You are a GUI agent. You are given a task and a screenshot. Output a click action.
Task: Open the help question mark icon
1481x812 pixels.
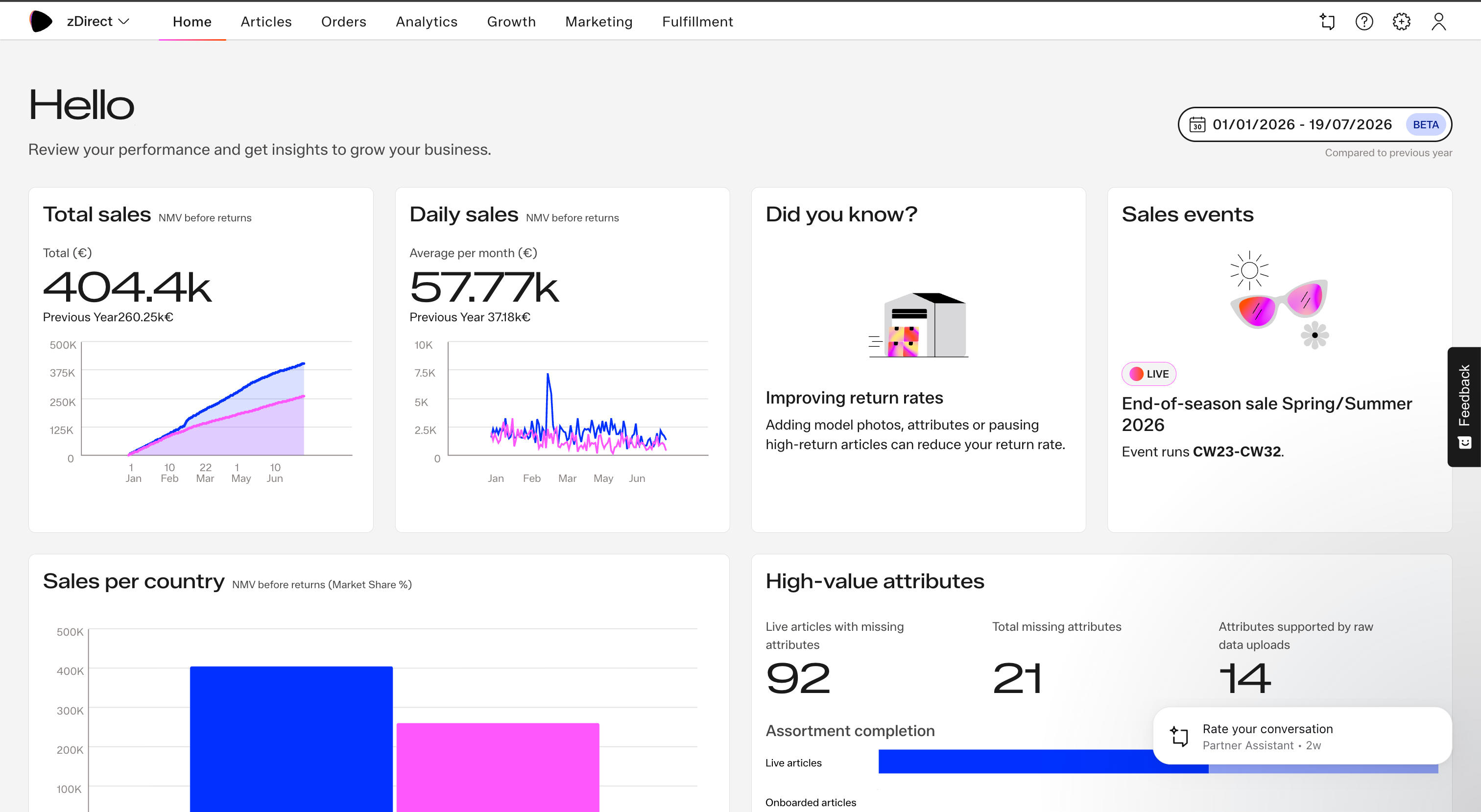[1364, 21]
